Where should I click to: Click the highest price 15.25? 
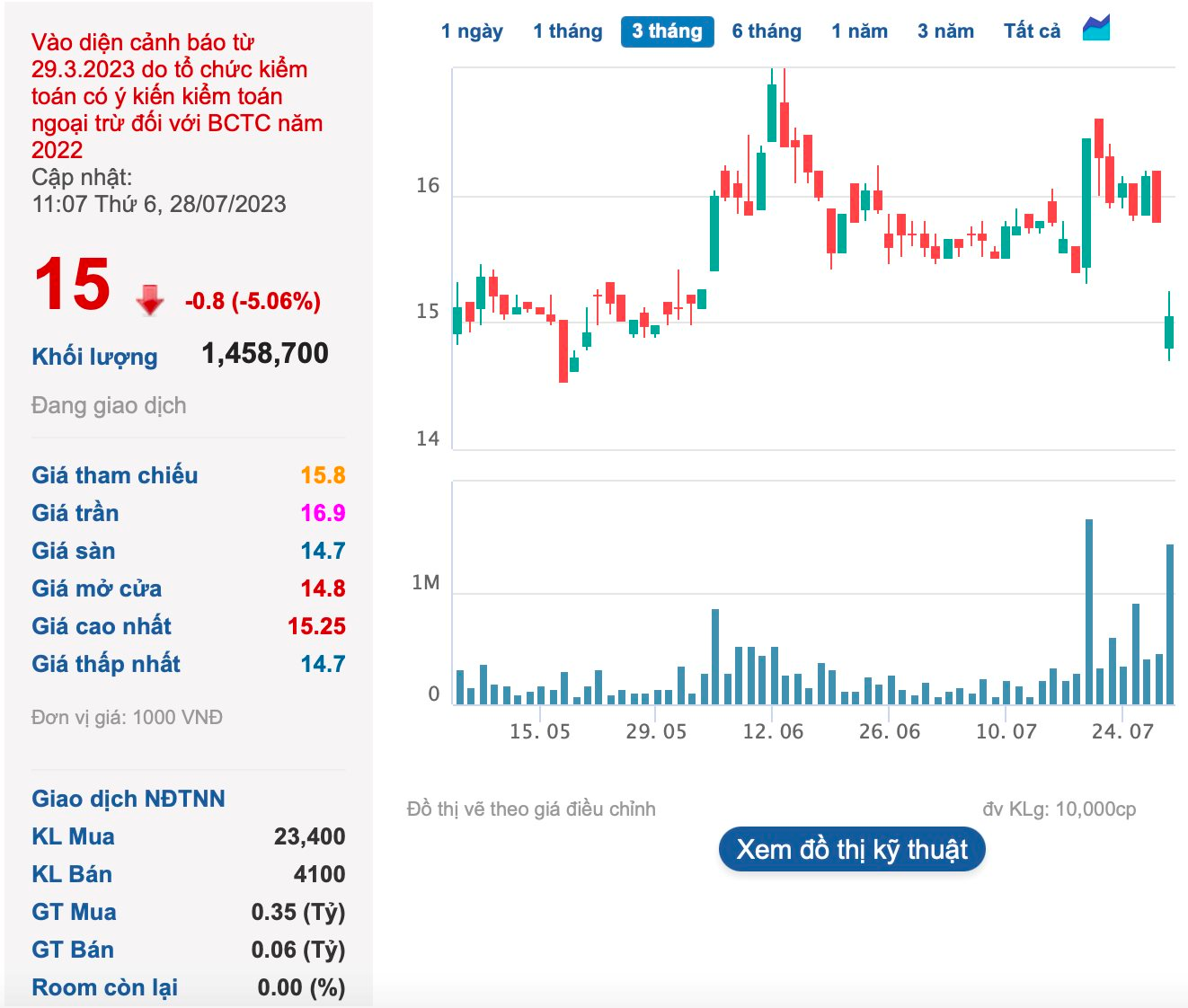(316, 626)
